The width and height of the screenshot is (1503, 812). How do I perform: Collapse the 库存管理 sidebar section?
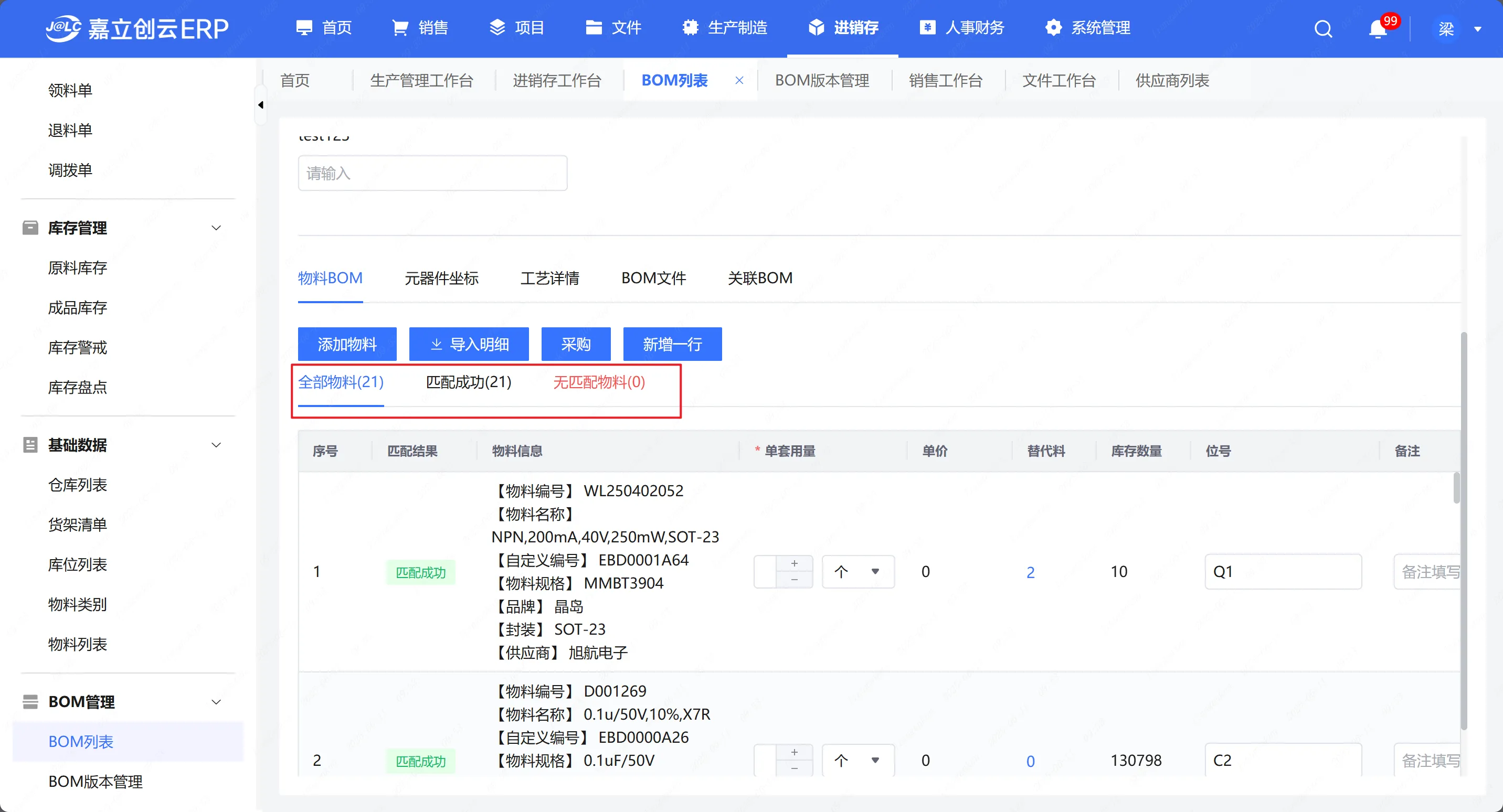(216, 228)
